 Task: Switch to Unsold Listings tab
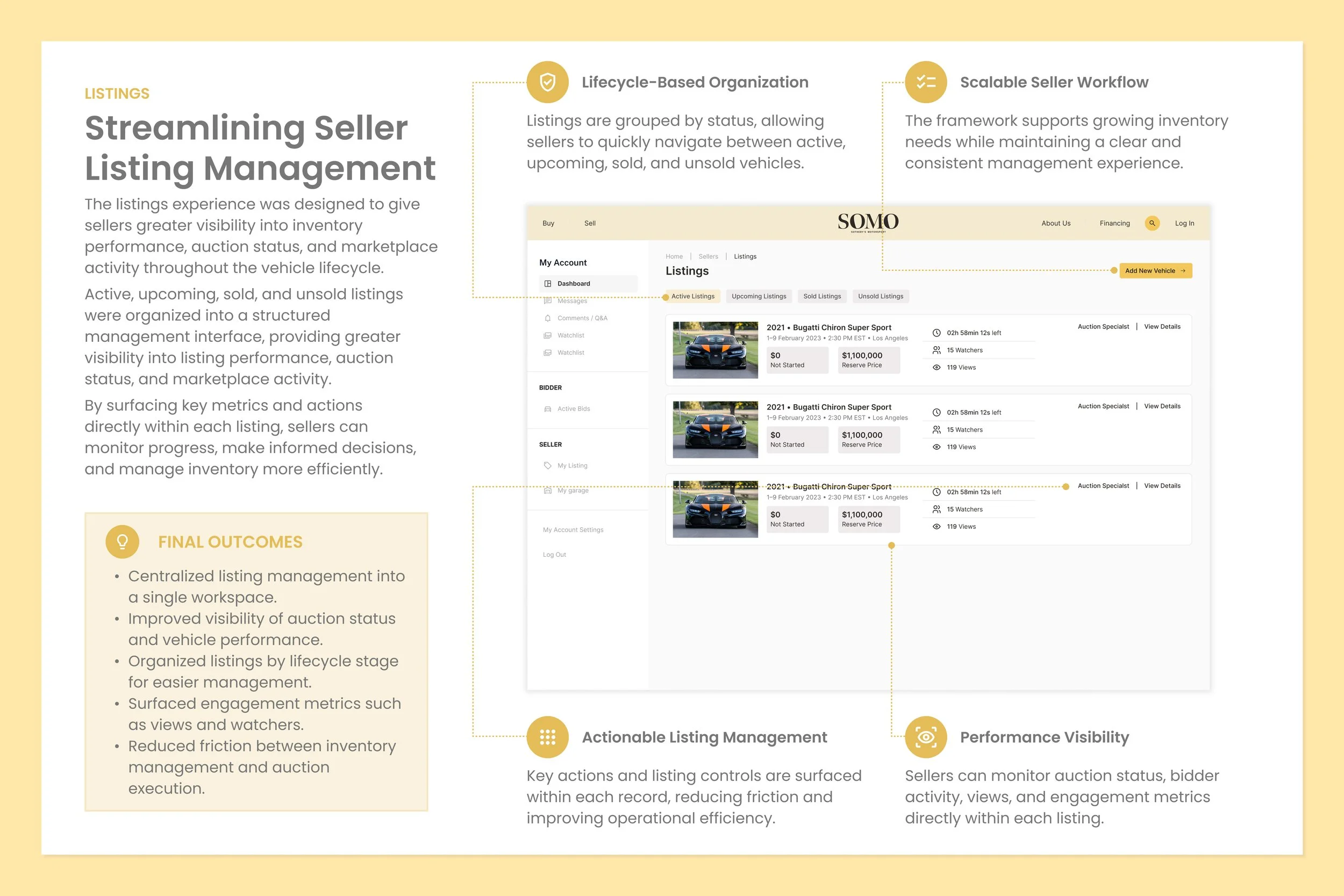click(881, 296)
